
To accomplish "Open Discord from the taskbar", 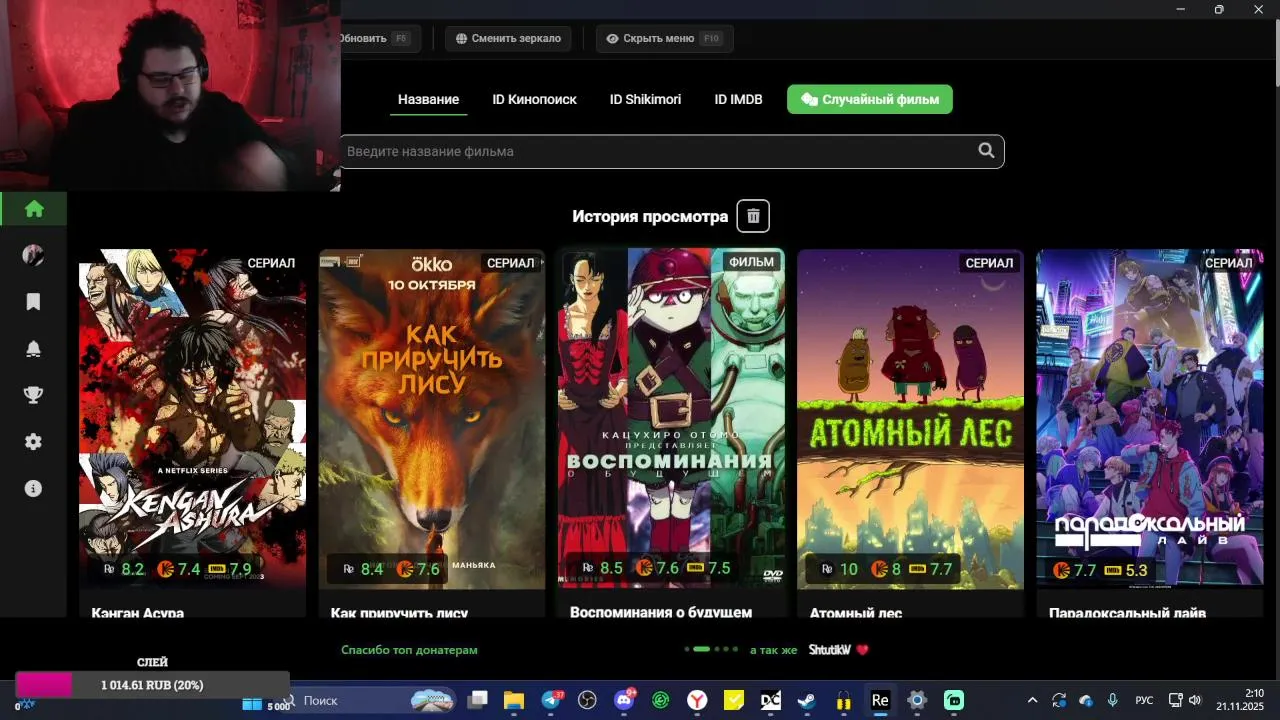I will coord(625,700).
